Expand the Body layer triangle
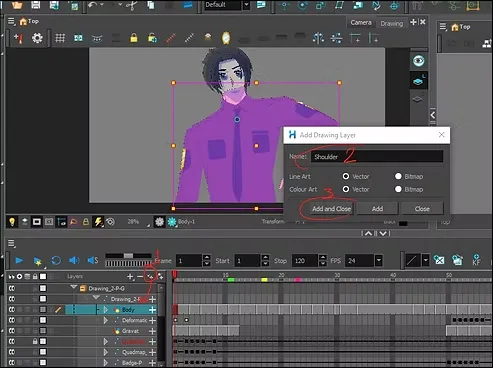Screen dimensions: 493x368 [105, 310]
